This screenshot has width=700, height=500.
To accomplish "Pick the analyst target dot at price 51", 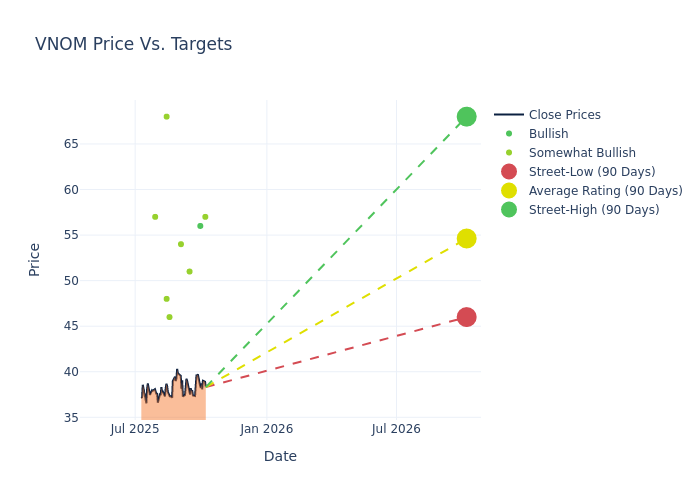I will coord(189,271).
